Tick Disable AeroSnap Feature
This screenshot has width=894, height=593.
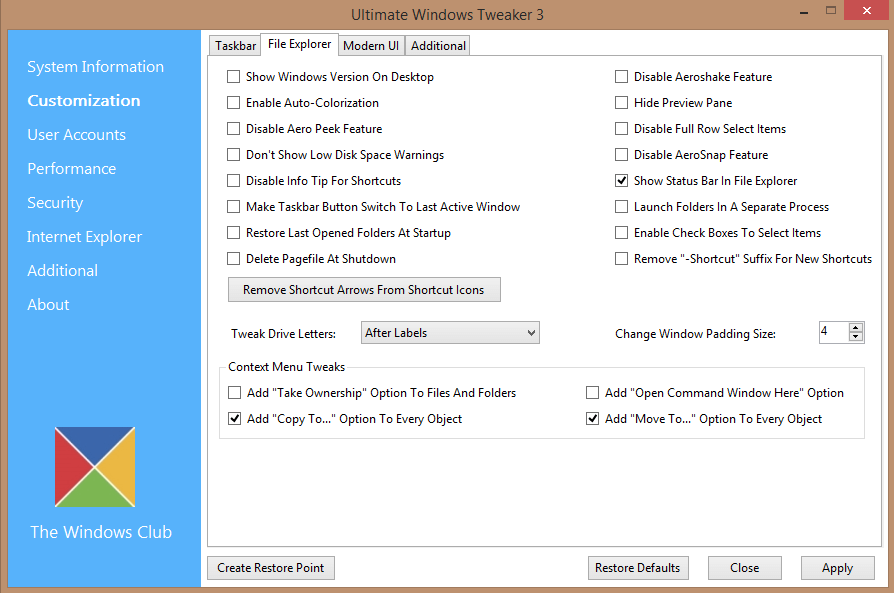point(621,155)
